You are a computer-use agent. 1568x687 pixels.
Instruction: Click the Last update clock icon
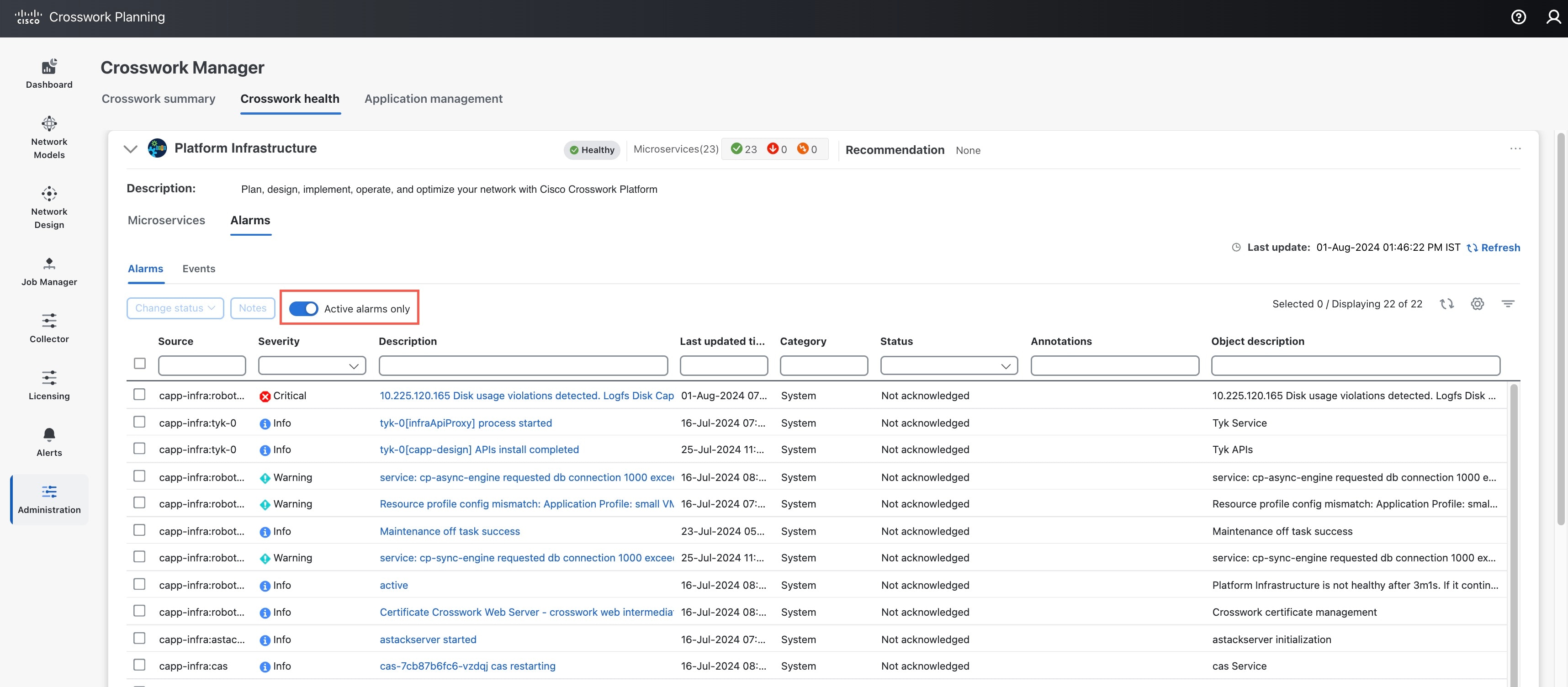click(1236, 248)
